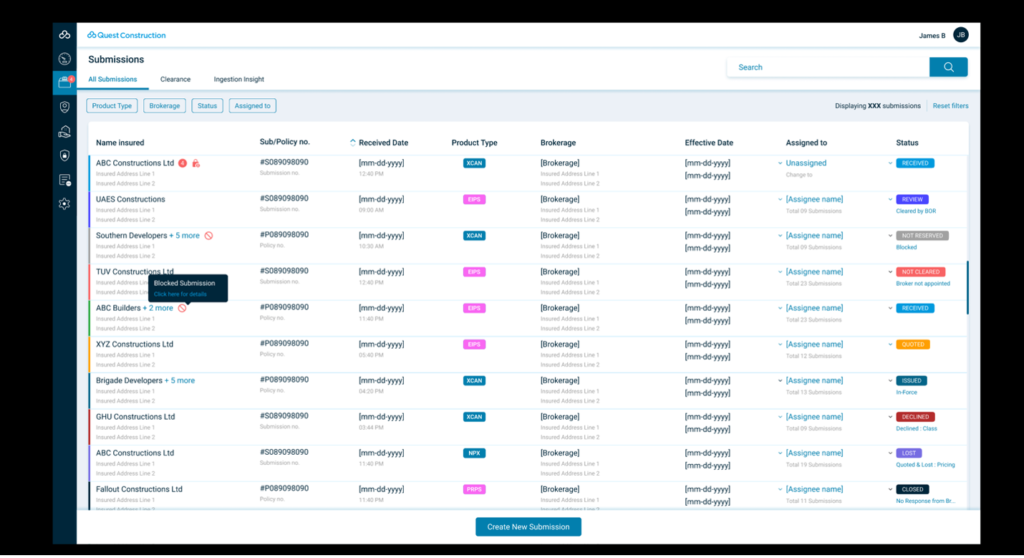
Task: Expand status dropdown arrow for DECLINED row
Action: click(890, 417)
